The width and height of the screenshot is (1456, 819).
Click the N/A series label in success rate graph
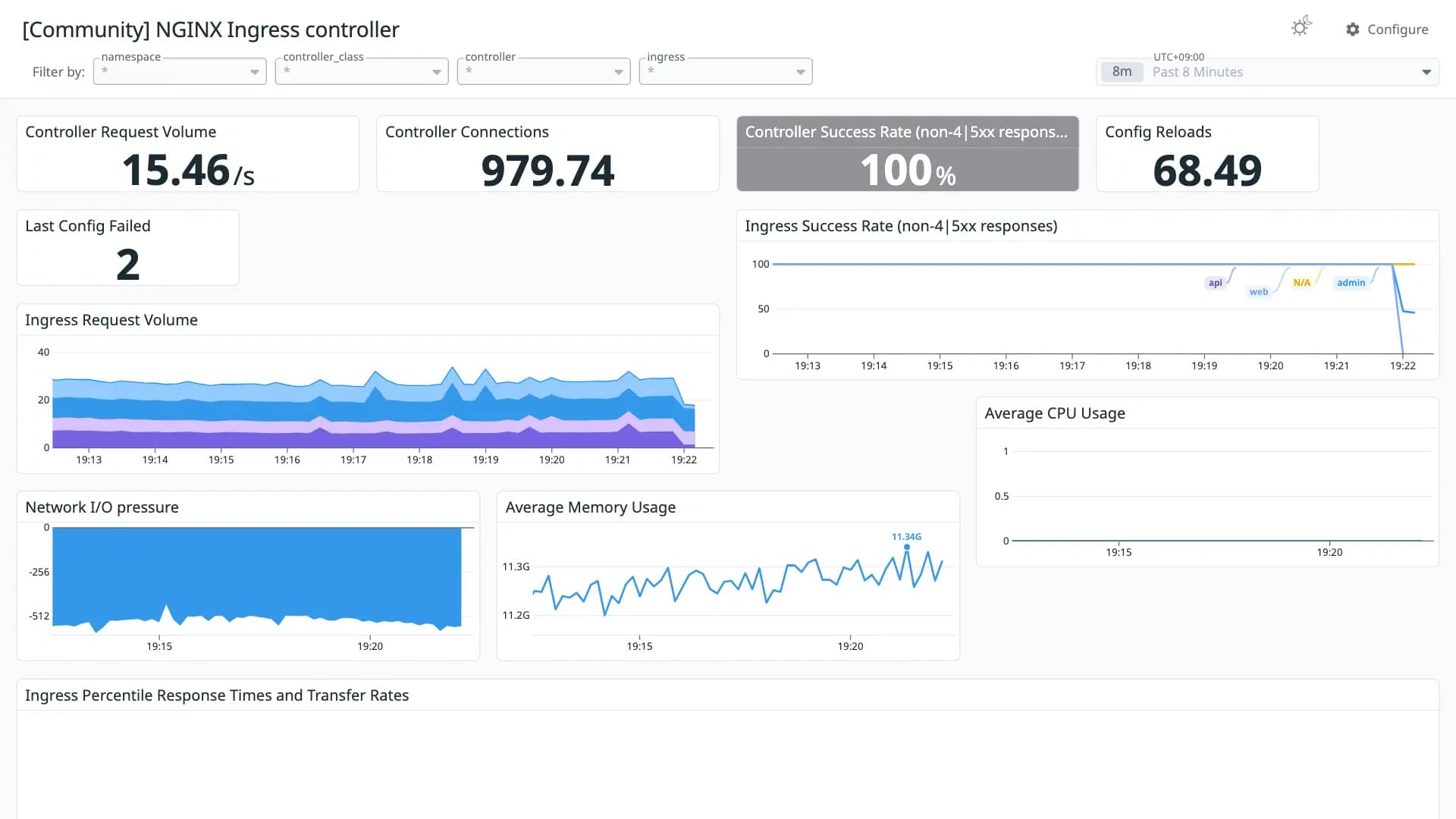pos(1301,283)
